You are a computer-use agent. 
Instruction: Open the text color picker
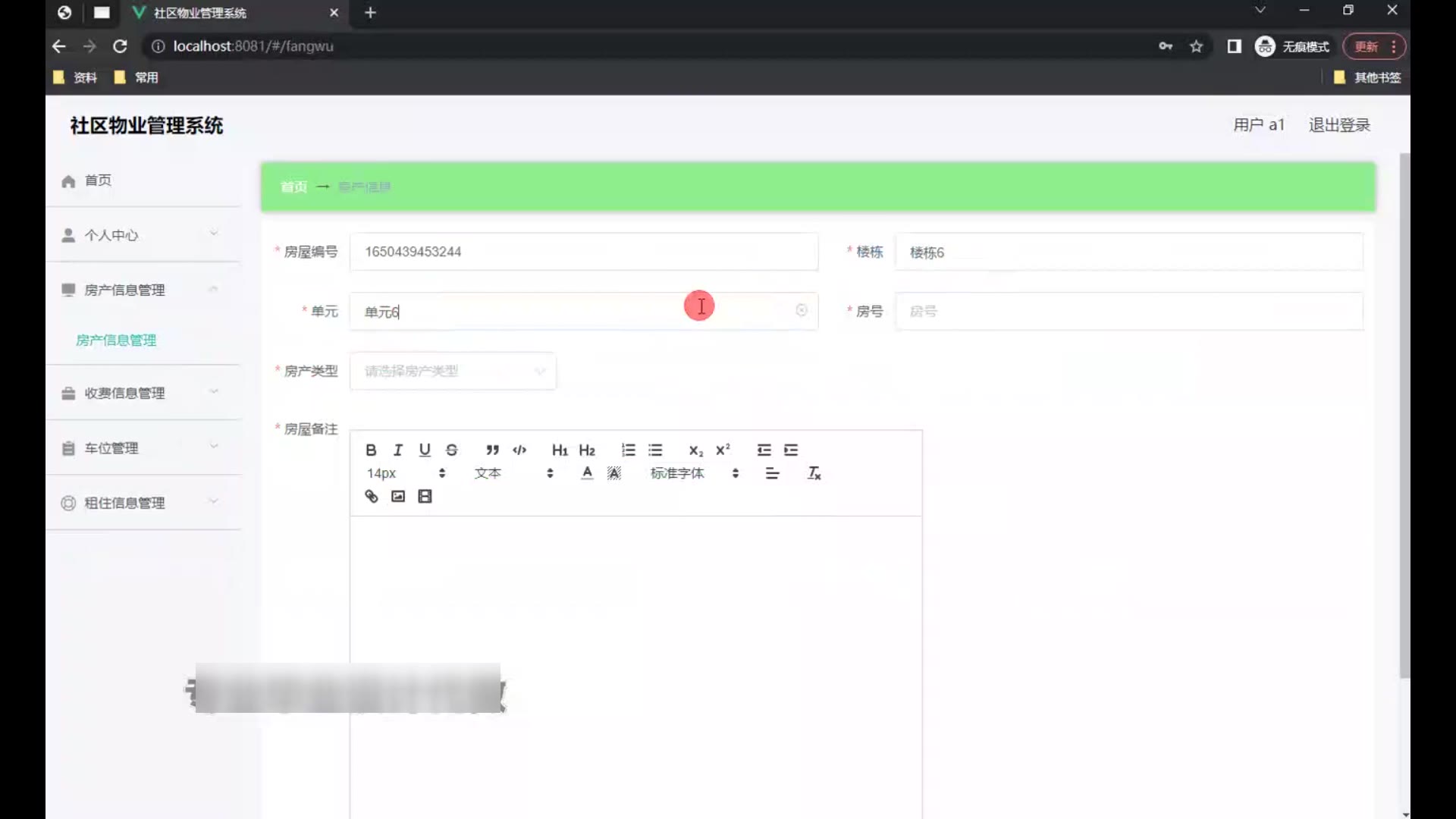587,473
